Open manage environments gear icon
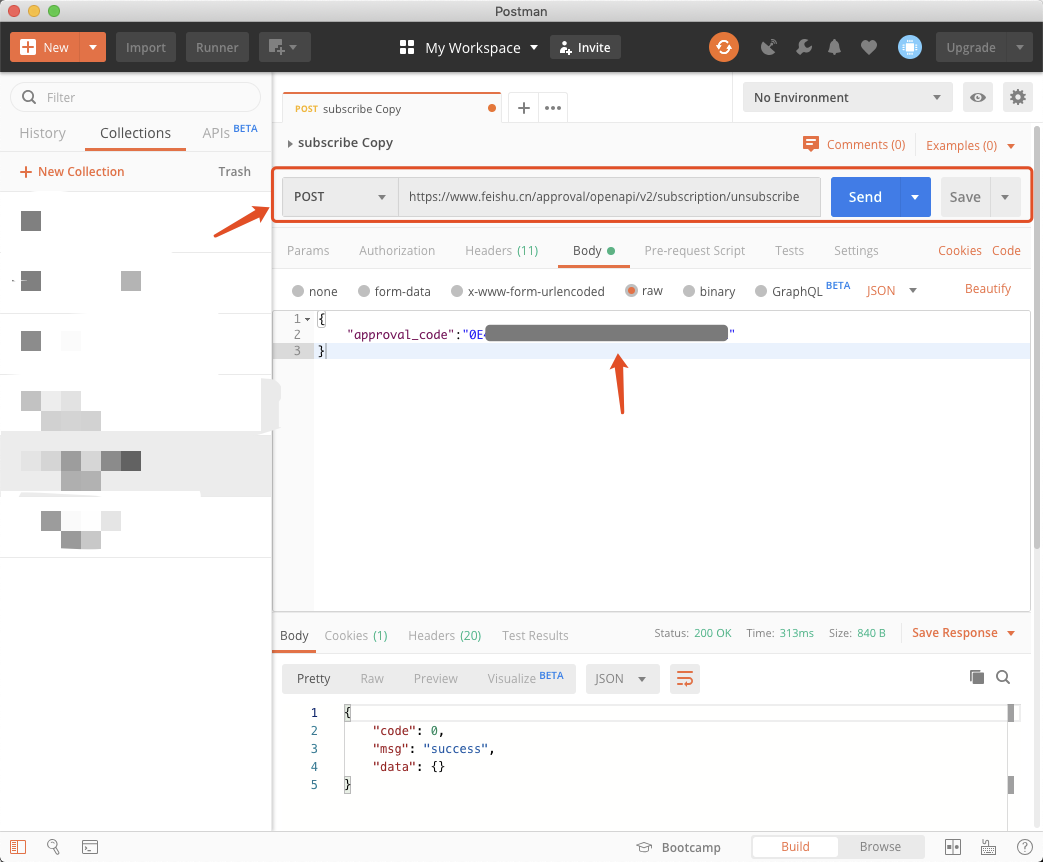Viewport: 1043px width, 862px height. [1018, 97]
